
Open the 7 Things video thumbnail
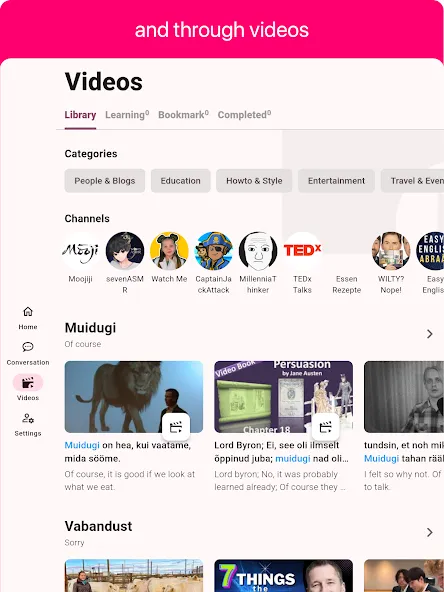tap(284, 575)
